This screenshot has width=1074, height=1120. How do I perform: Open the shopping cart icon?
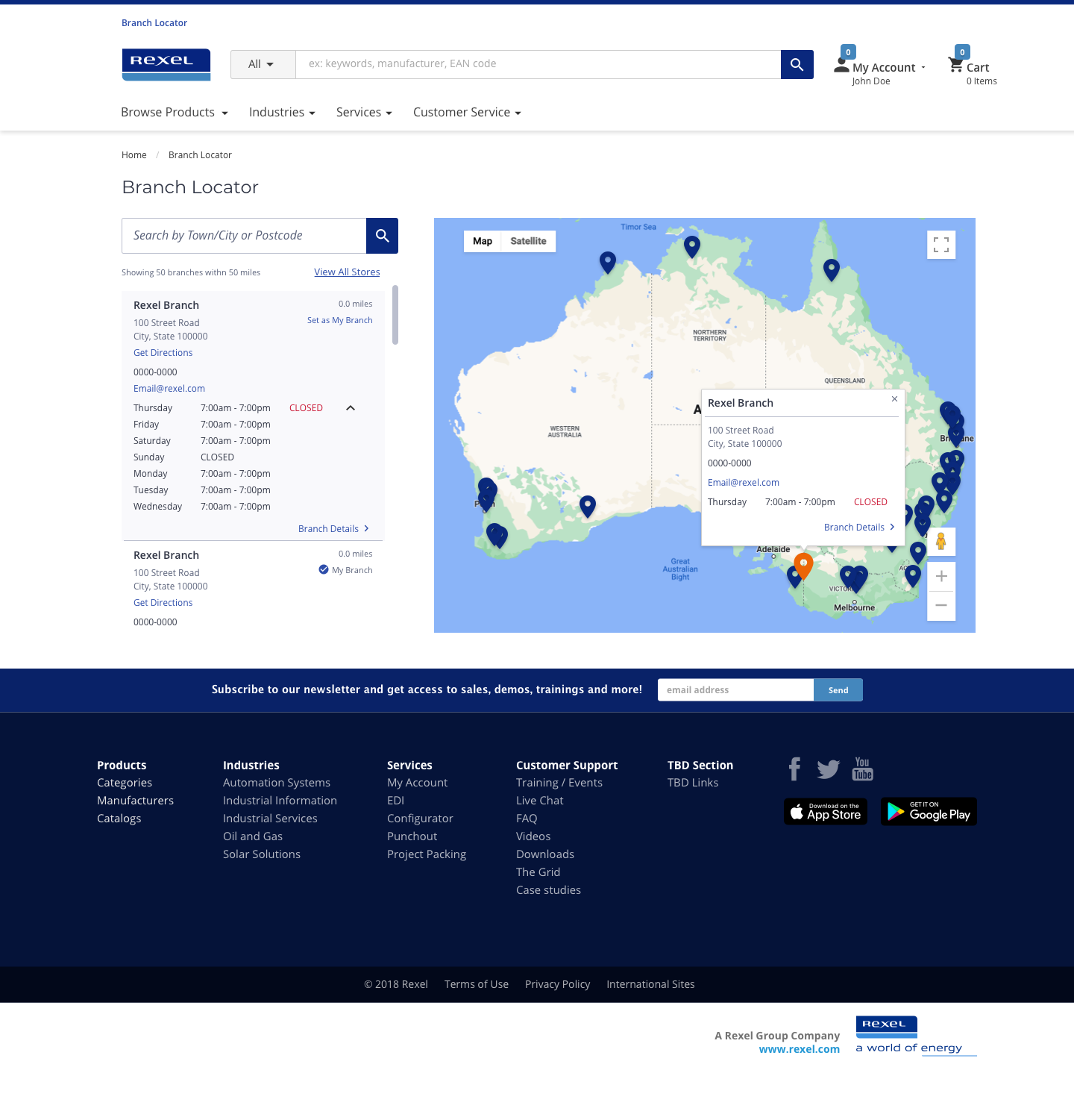point(955,65)
